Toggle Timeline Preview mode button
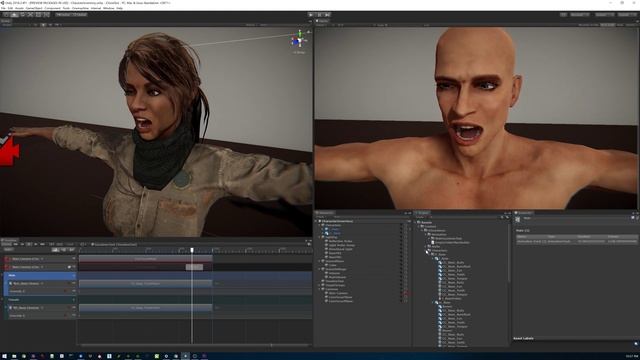The width and height of the screenshot is (640, 360). click(6, 244)
